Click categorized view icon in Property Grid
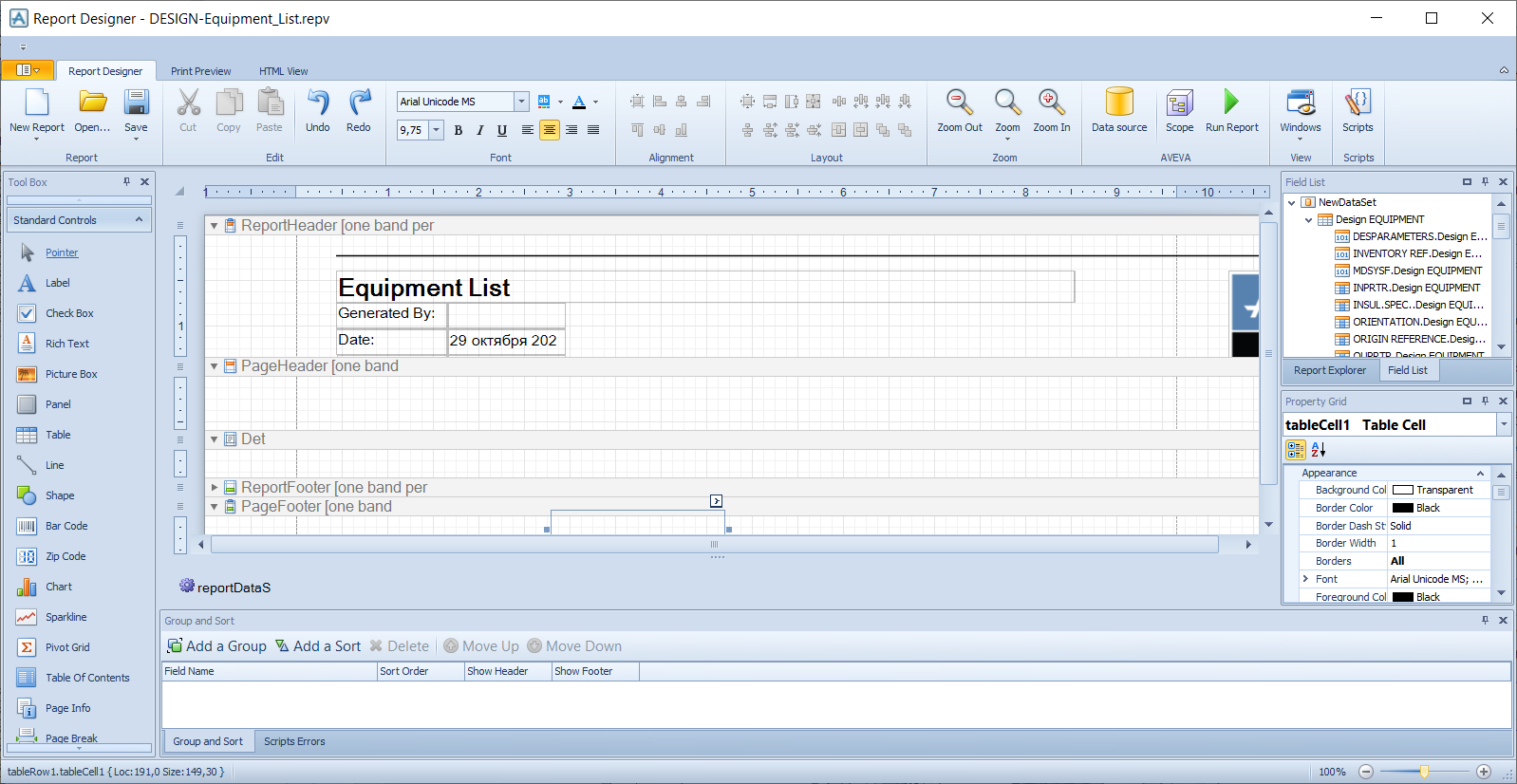 [x=1296, y=450]
